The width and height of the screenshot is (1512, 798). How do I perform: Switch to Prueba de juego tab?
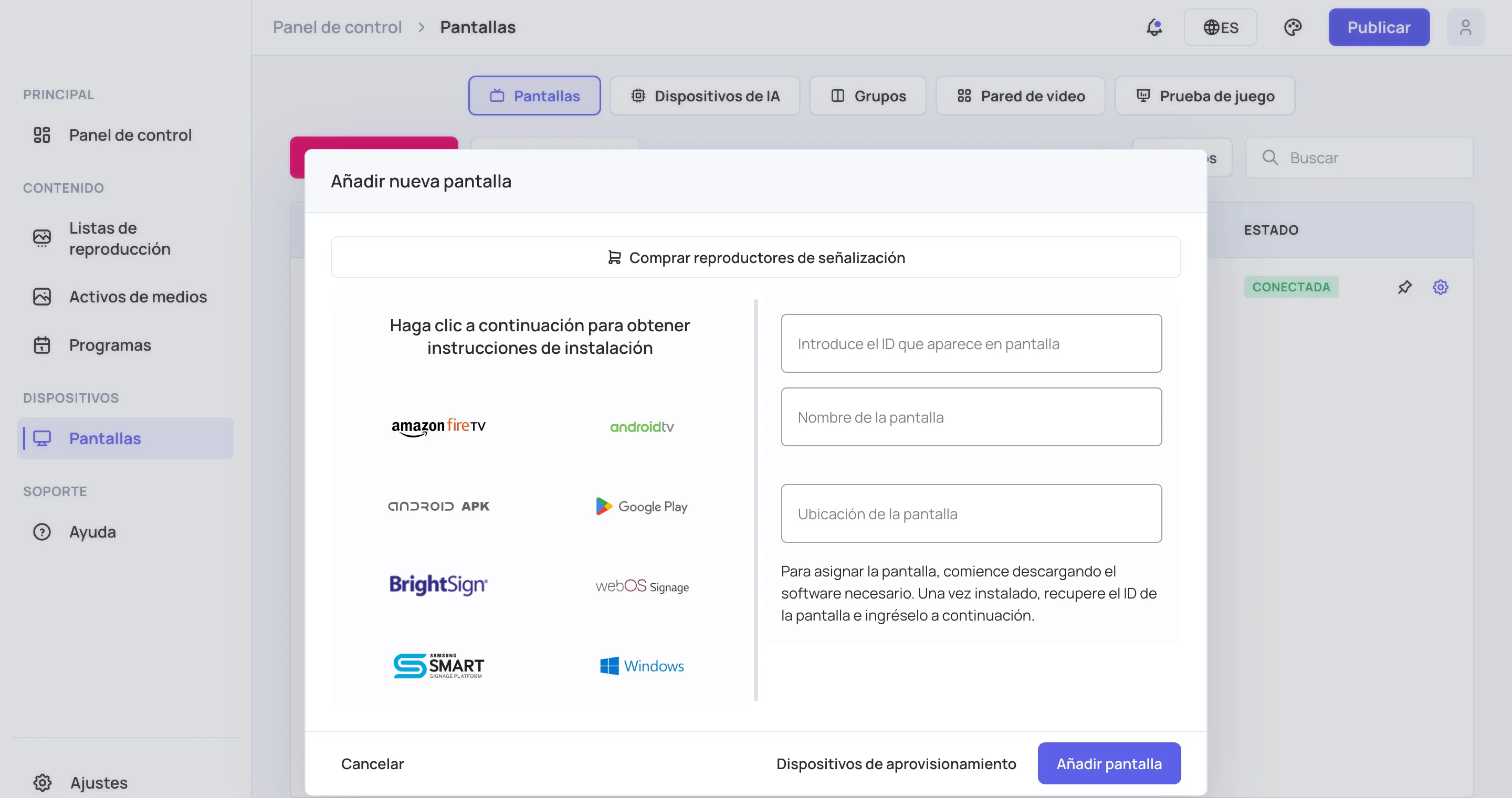pyautogui.click(x=1204, y=96)
